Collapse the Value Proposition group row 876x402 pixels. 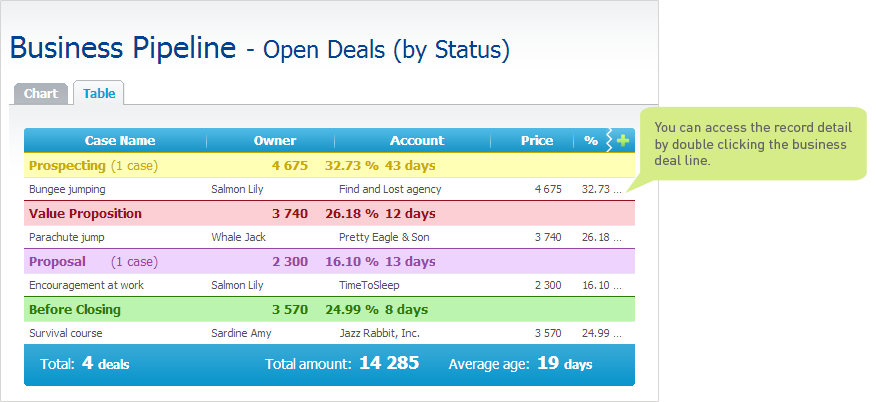point(329,213)
